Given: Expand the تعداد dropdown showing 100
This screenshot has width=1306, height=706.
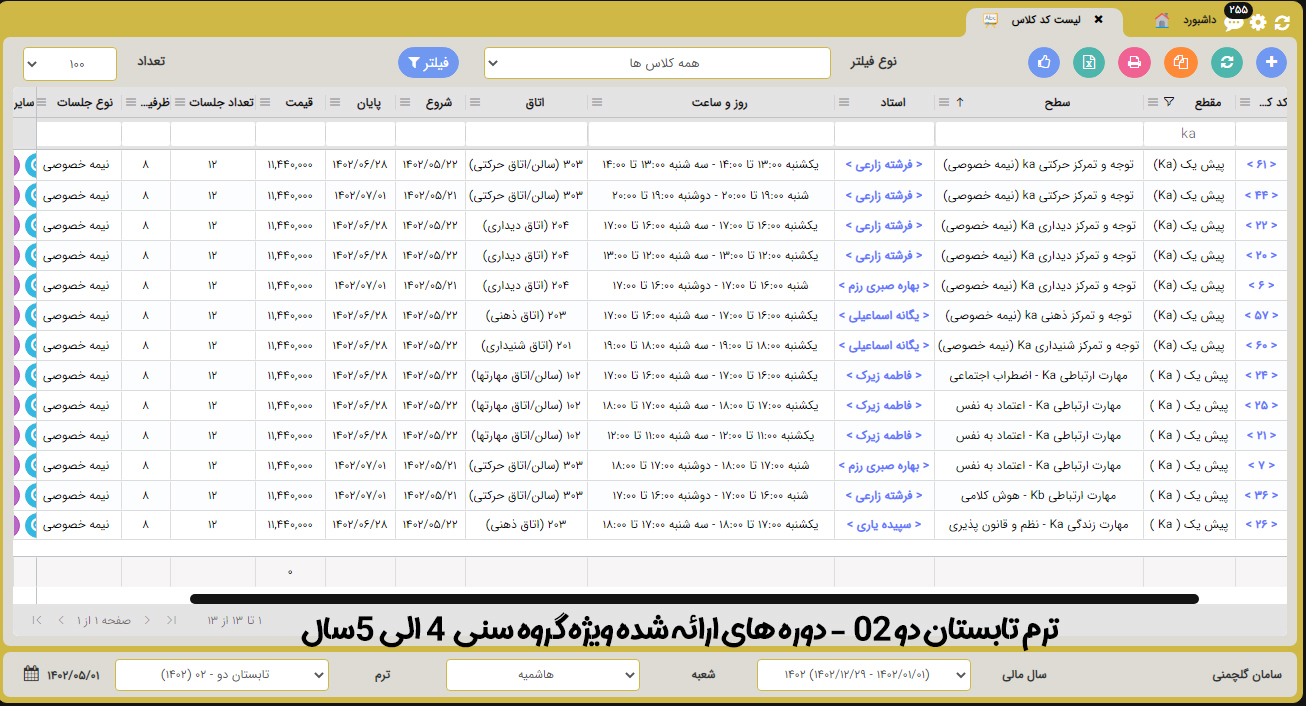Looking at the screenshot, I should 70,64.
